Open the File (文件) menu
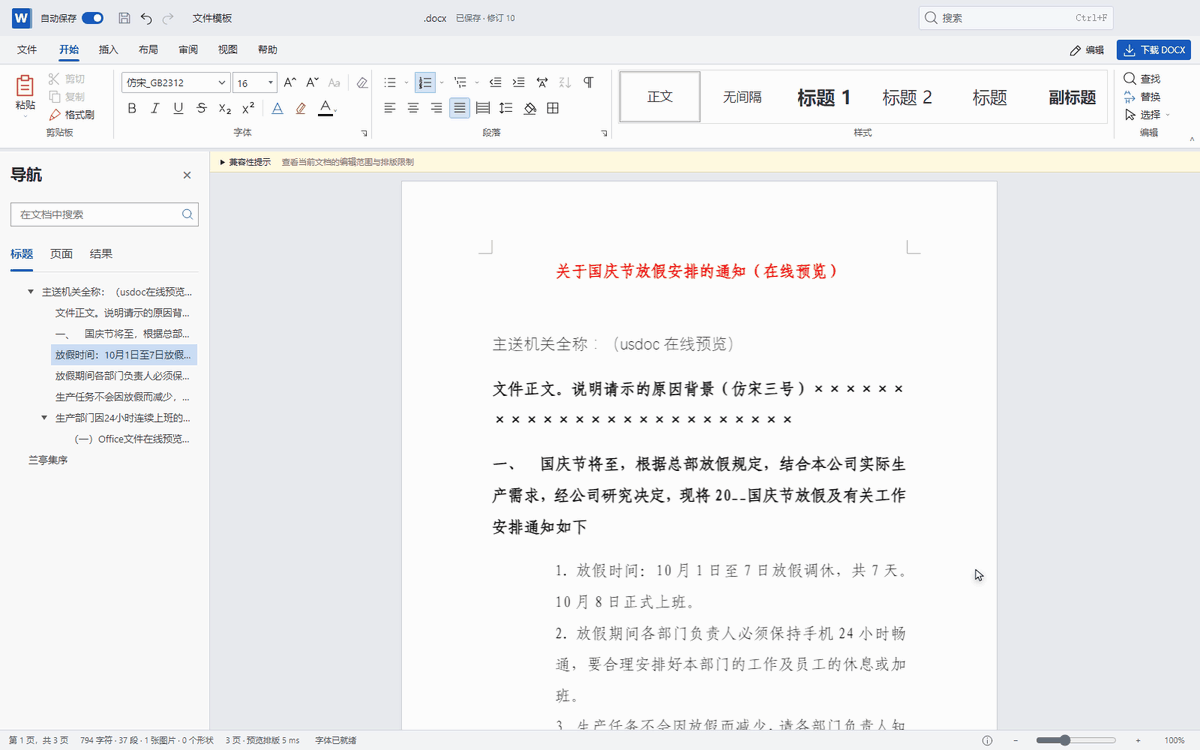Screen dimensions: 1200x750 [27, 50]
